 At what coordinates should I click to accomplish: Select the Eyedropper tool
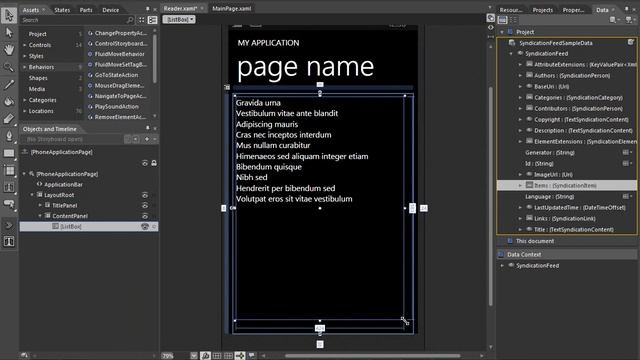coord(9,84)
